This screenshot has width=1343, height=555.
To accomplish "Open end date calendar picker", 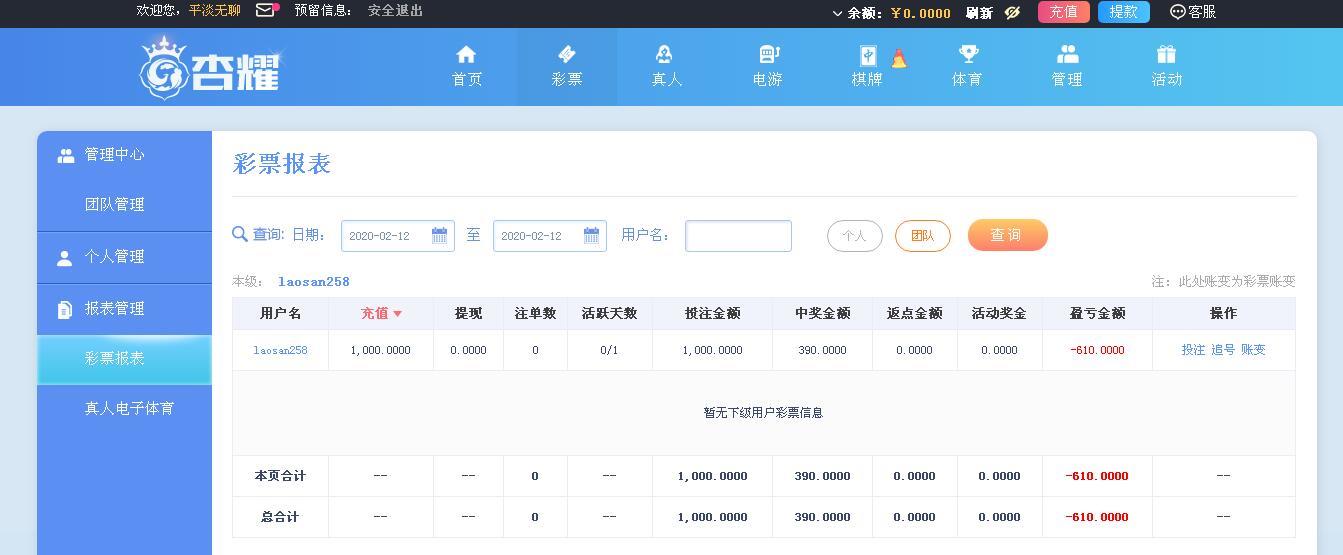I will pyautogui.click(x=591, y=236).
